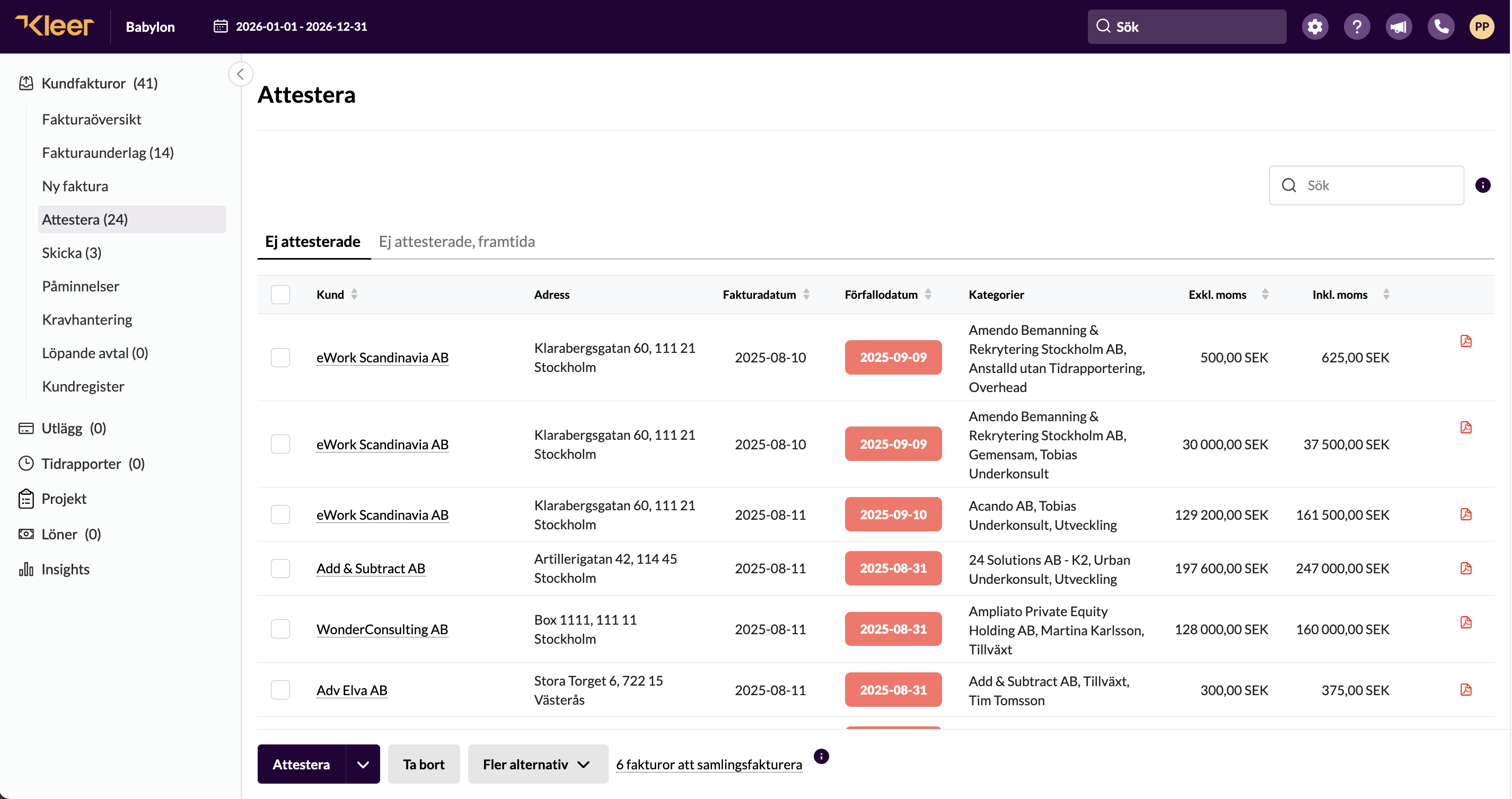Select the Adv Elva AB row checkbox
The height and width of the screenshot is (799, 1512).
coord(280,690)
